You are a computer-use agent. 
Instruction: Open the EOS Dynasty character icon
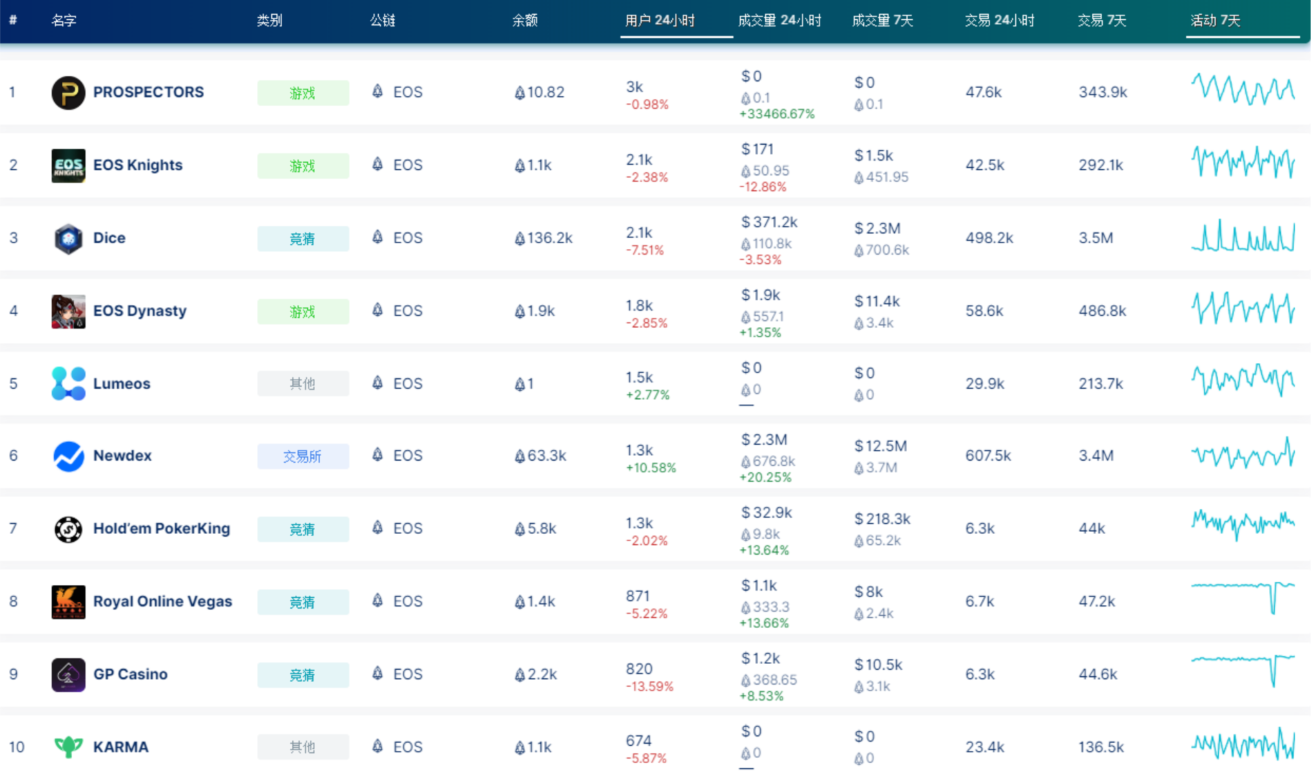[68, 311]
